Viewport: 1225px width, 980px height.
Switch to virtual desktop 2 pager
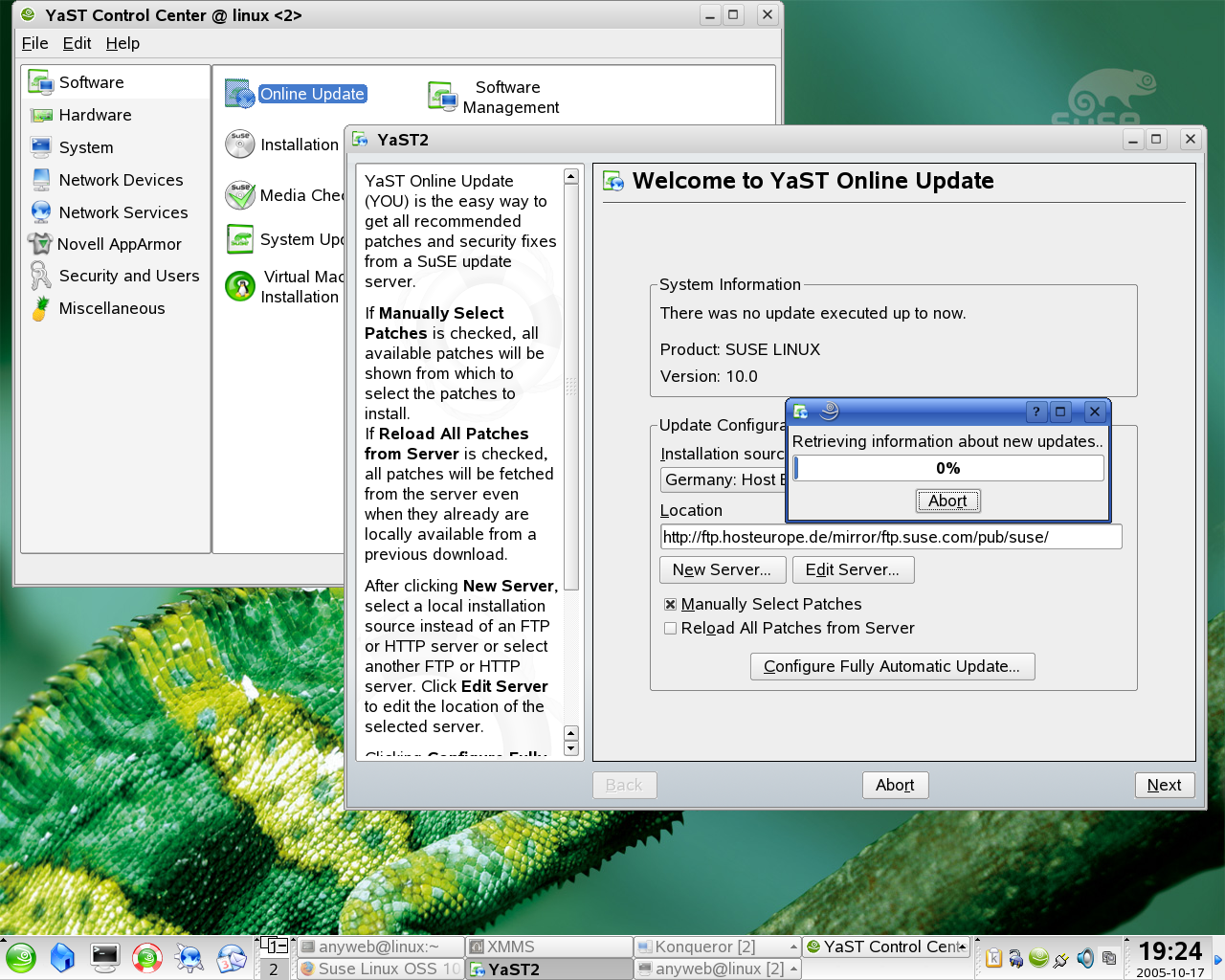[x=274, y=969]
